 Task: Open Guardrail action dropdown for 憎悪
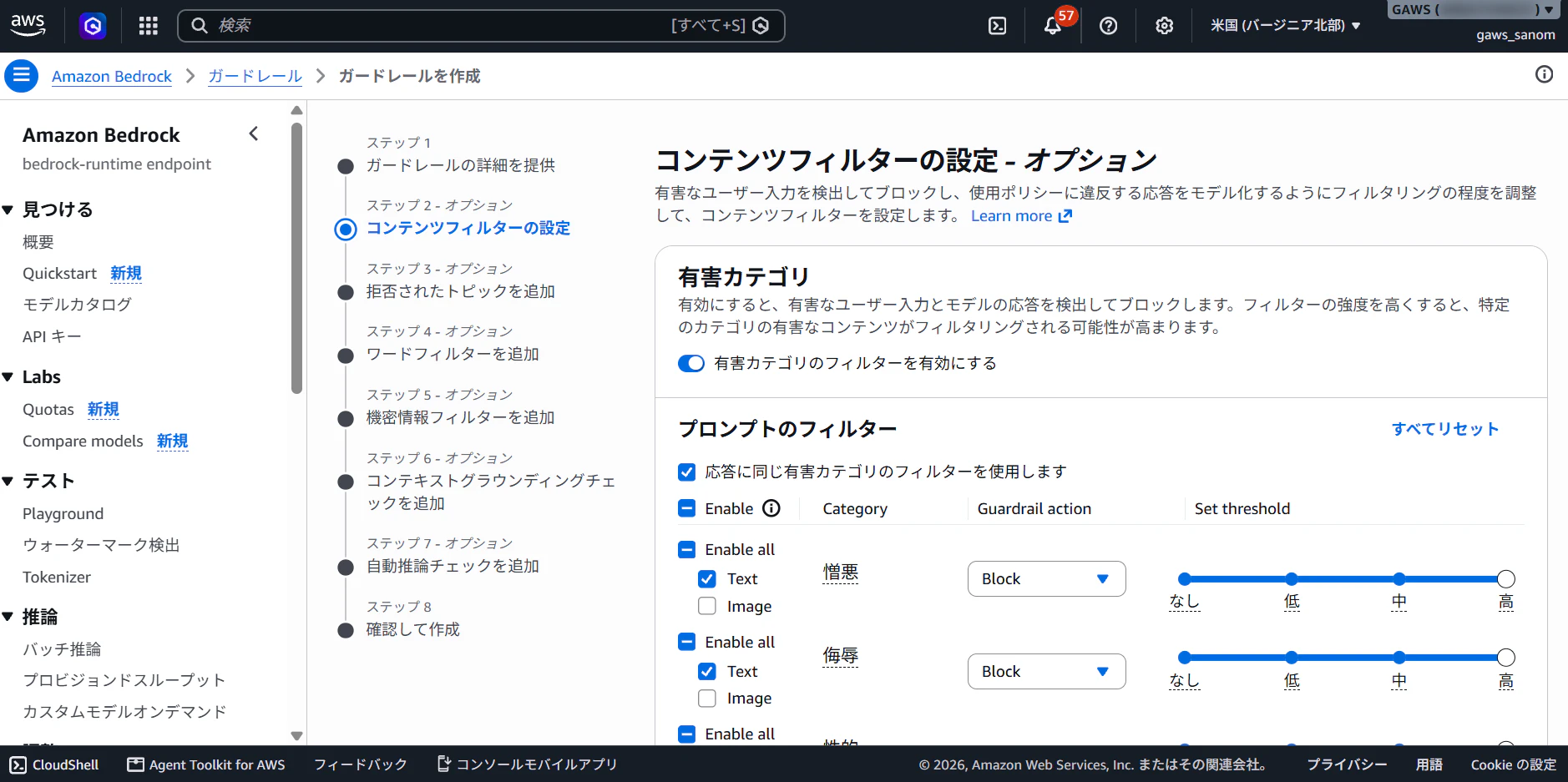(1046, 578)
